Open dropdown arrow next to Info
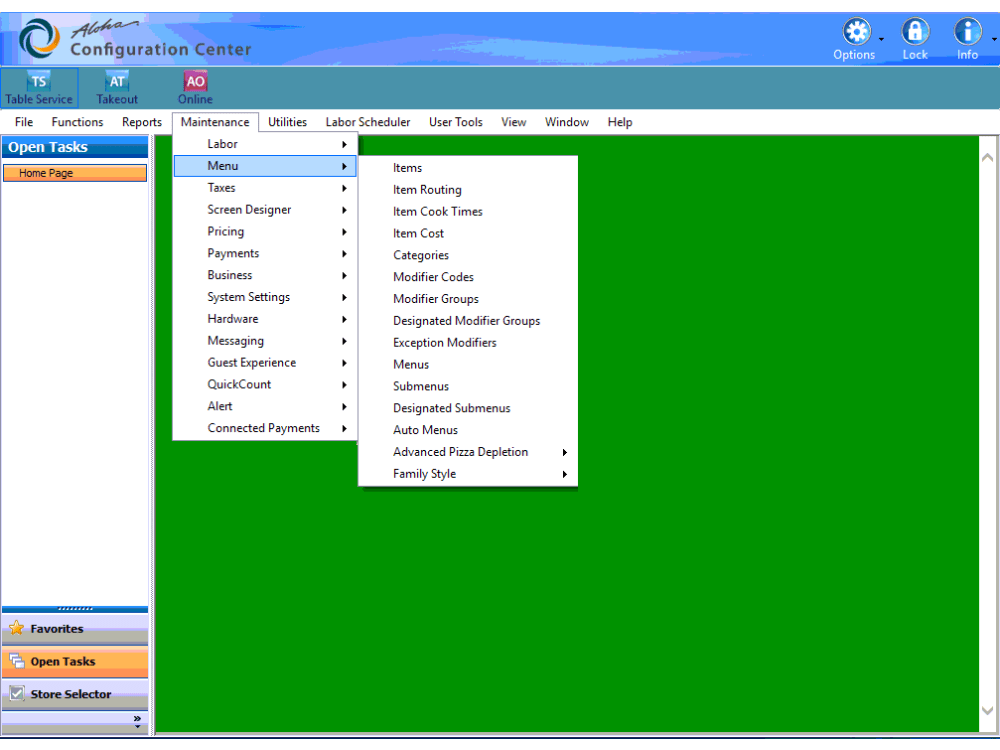The height and width of the screenshot is (750, 1000). (x=994, y=40)
